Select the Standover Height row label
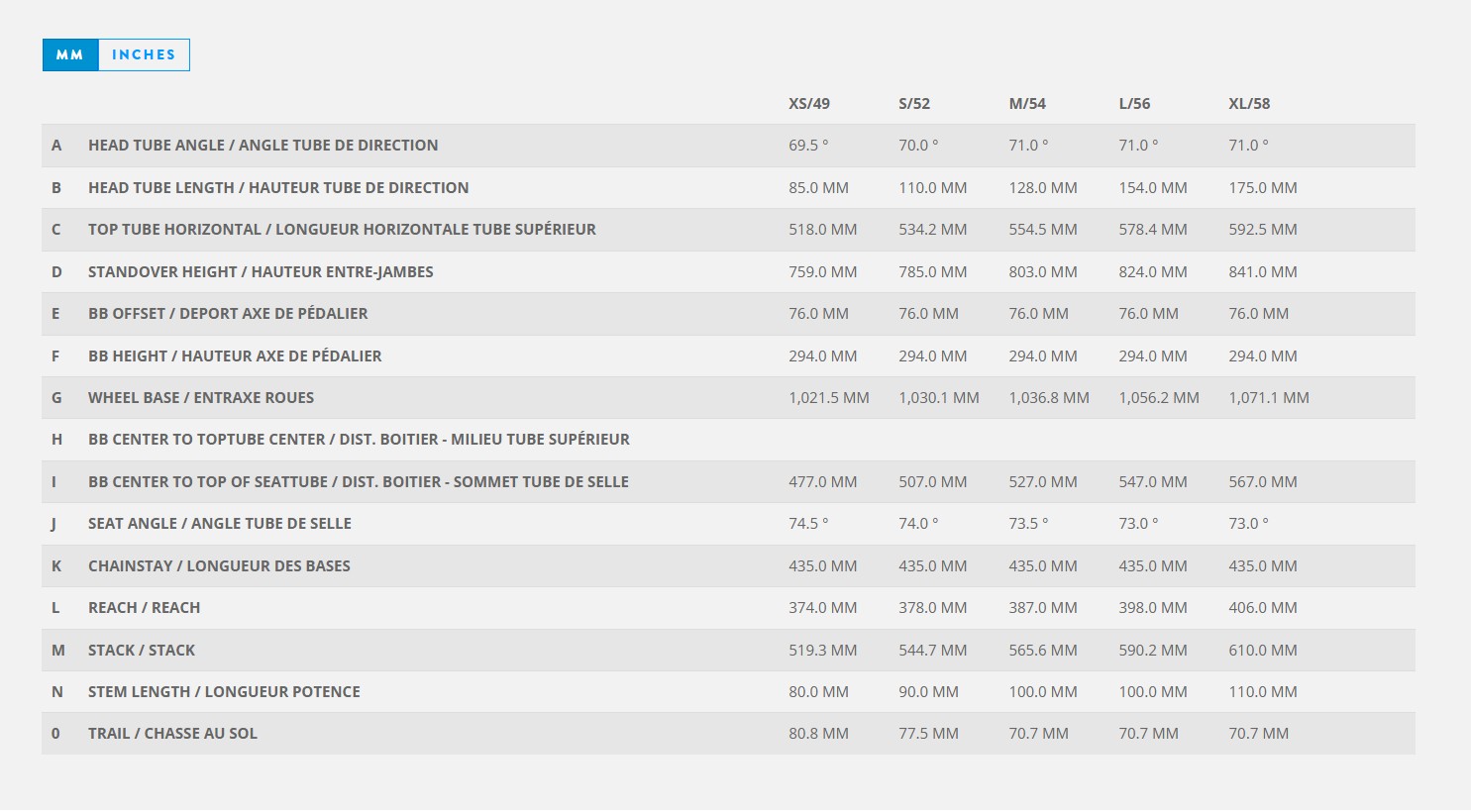This screenshot has height=812, width=1471. [x=261, y=272]
